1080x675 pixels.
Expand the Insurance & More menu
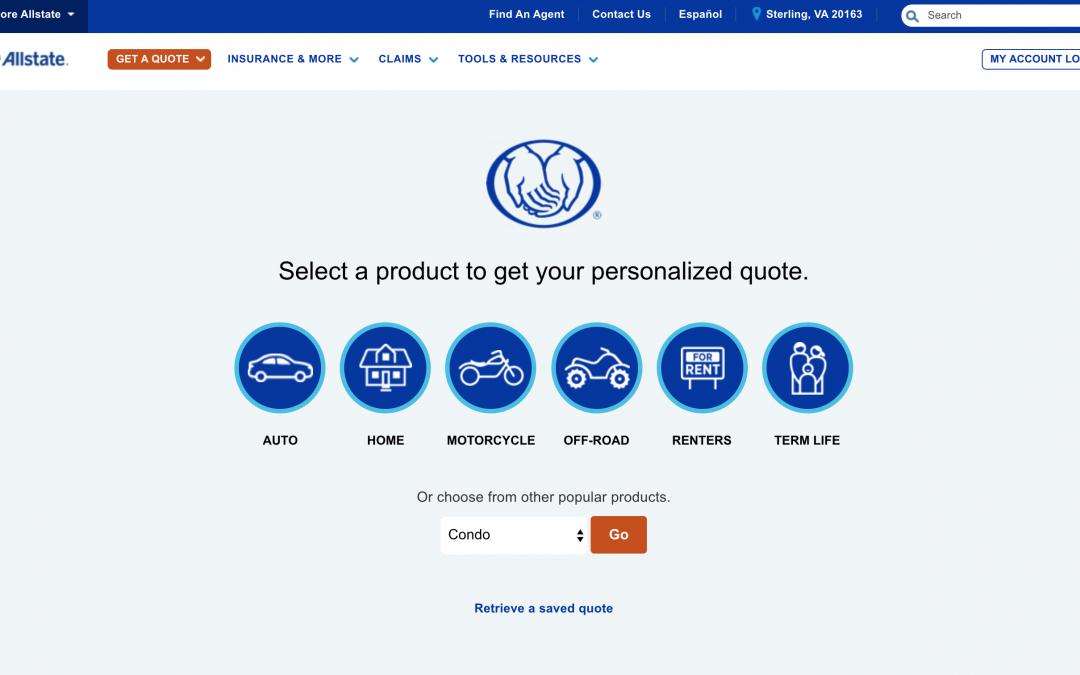[x=293, y=59]
